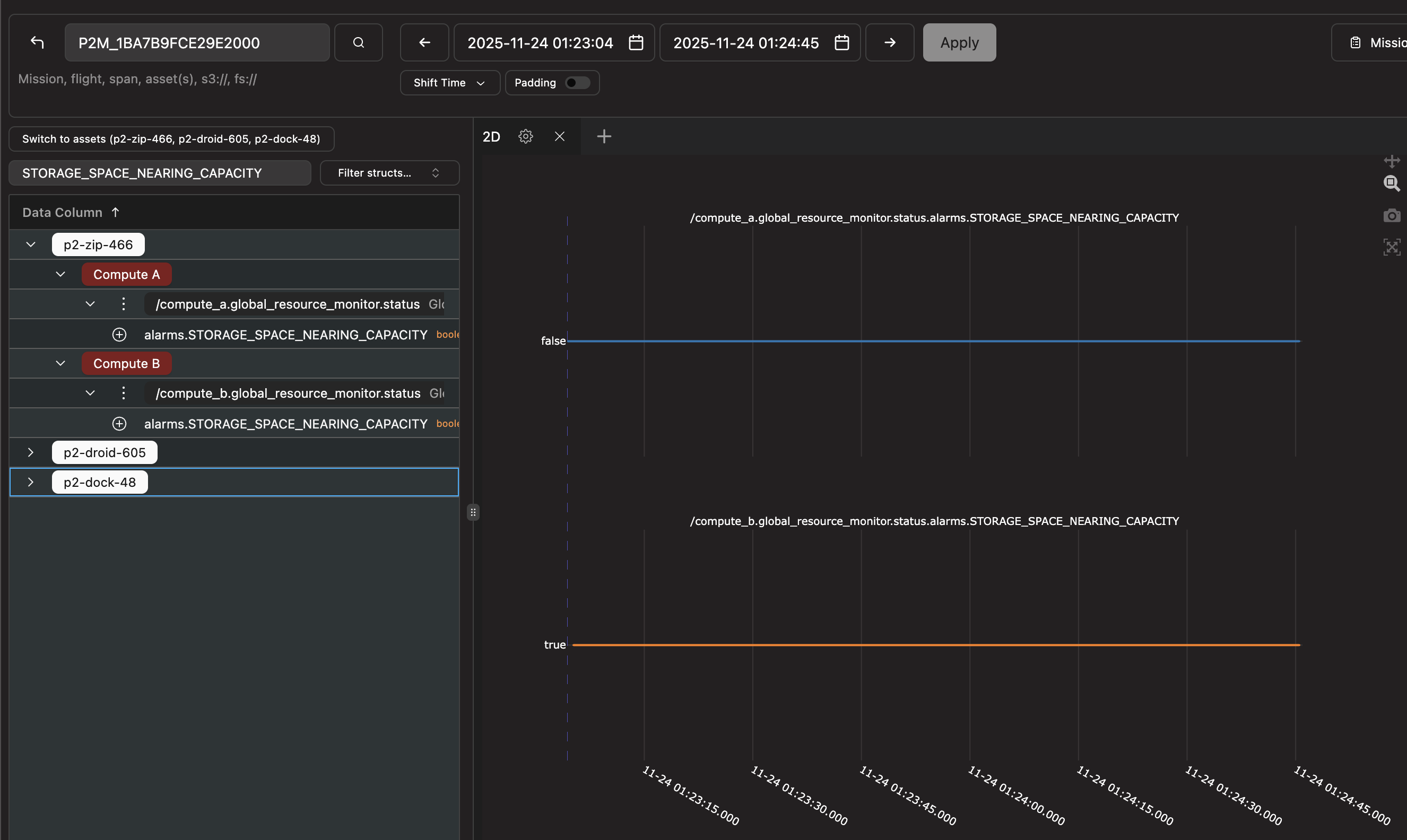Screen dimensions: 1407x840
Task: Toggle the Padding switch
Action: pos(578,83)
